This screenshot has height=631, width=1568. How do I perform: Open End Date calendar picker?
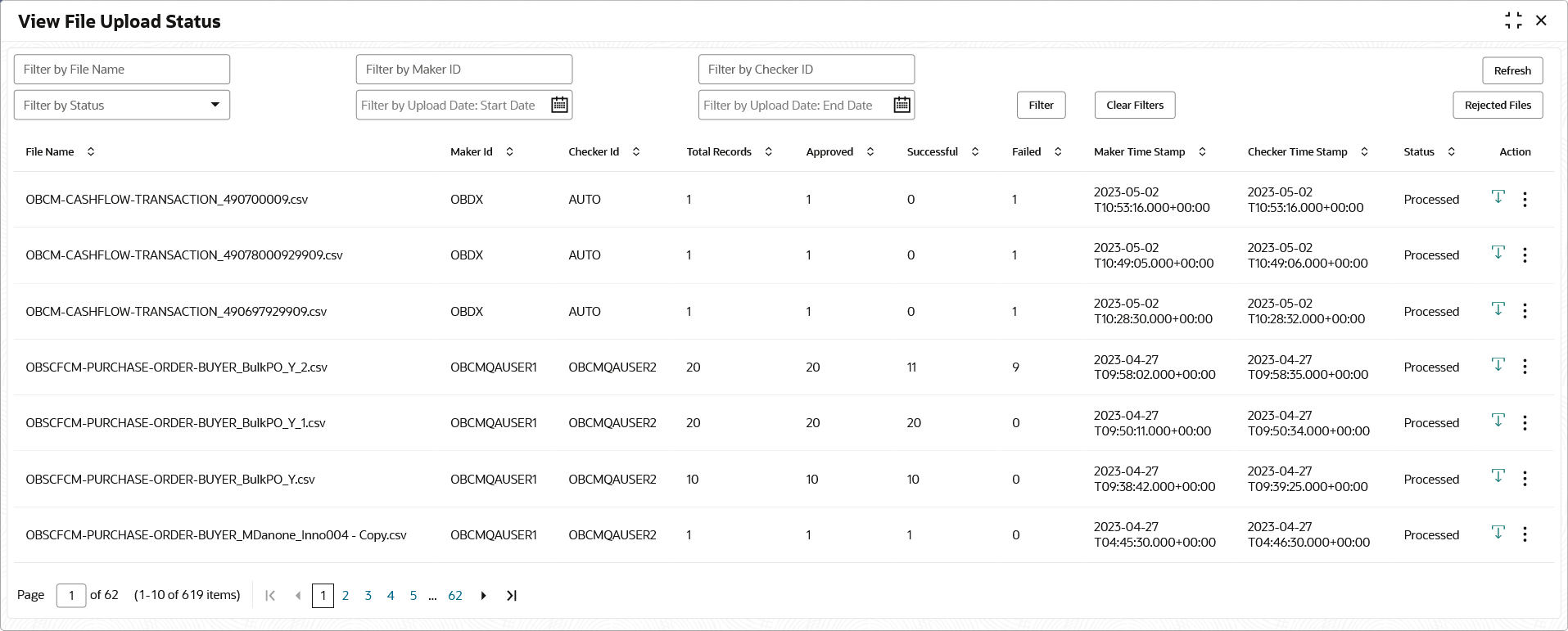(x=901, y=105)
